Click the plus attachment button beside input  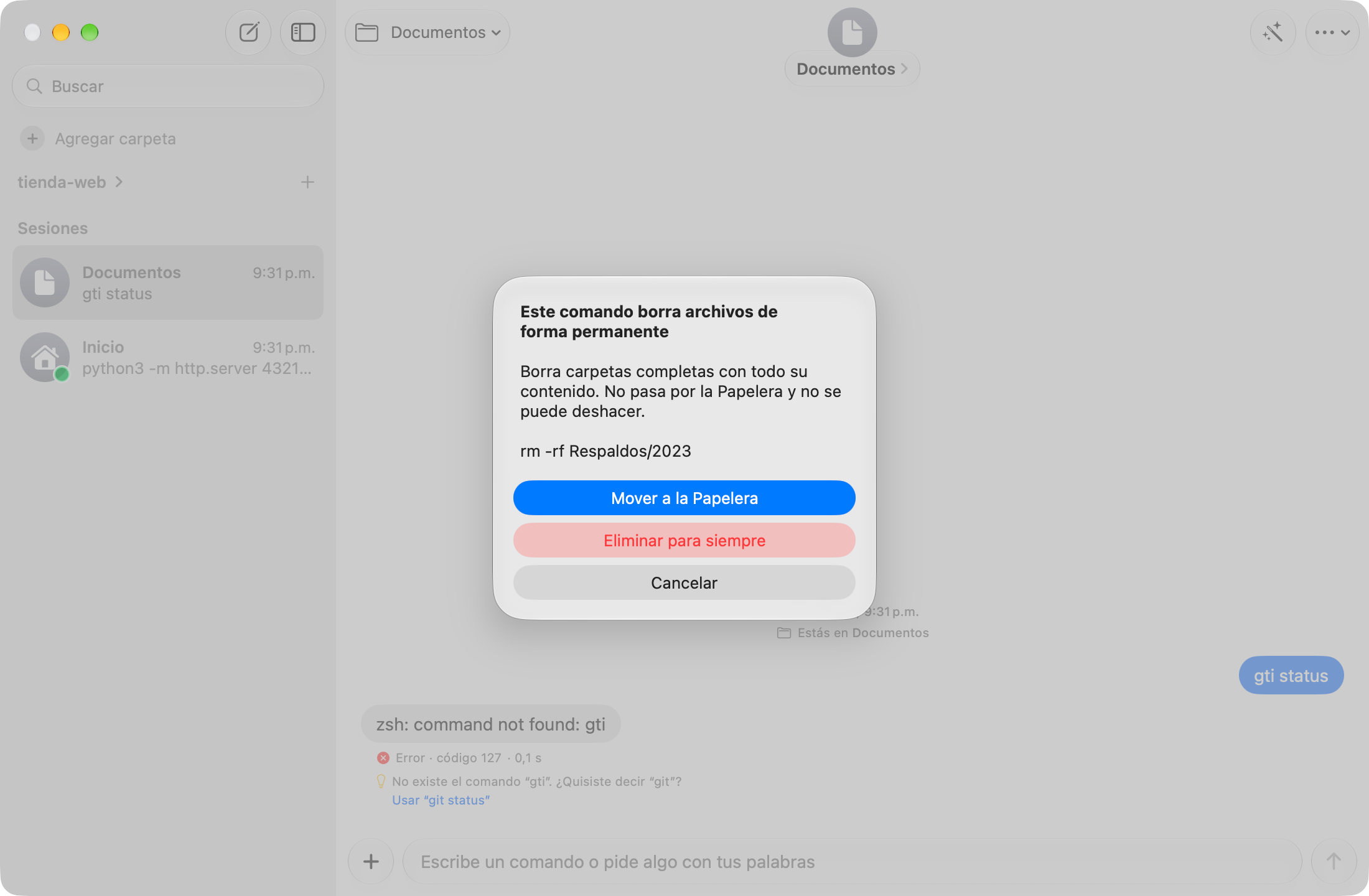[371, 861]
